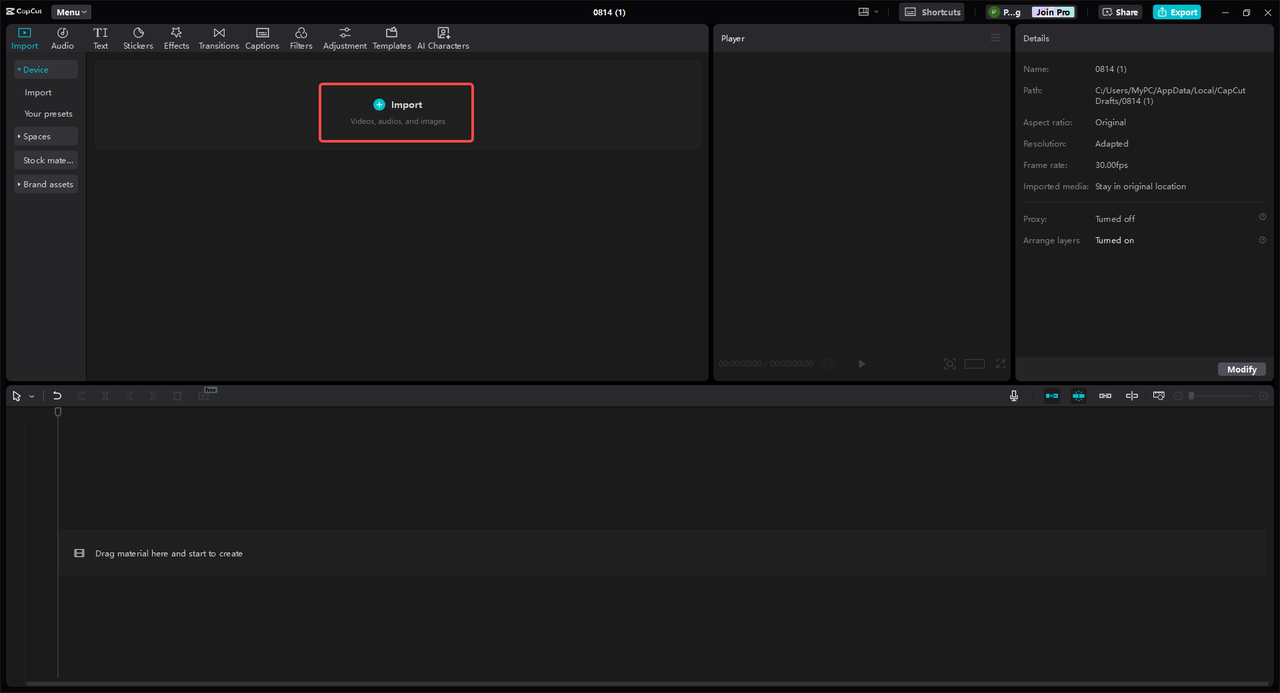Click the microphone record voiceover icon
The image size is (1280, 693).
click(1014, 396)
